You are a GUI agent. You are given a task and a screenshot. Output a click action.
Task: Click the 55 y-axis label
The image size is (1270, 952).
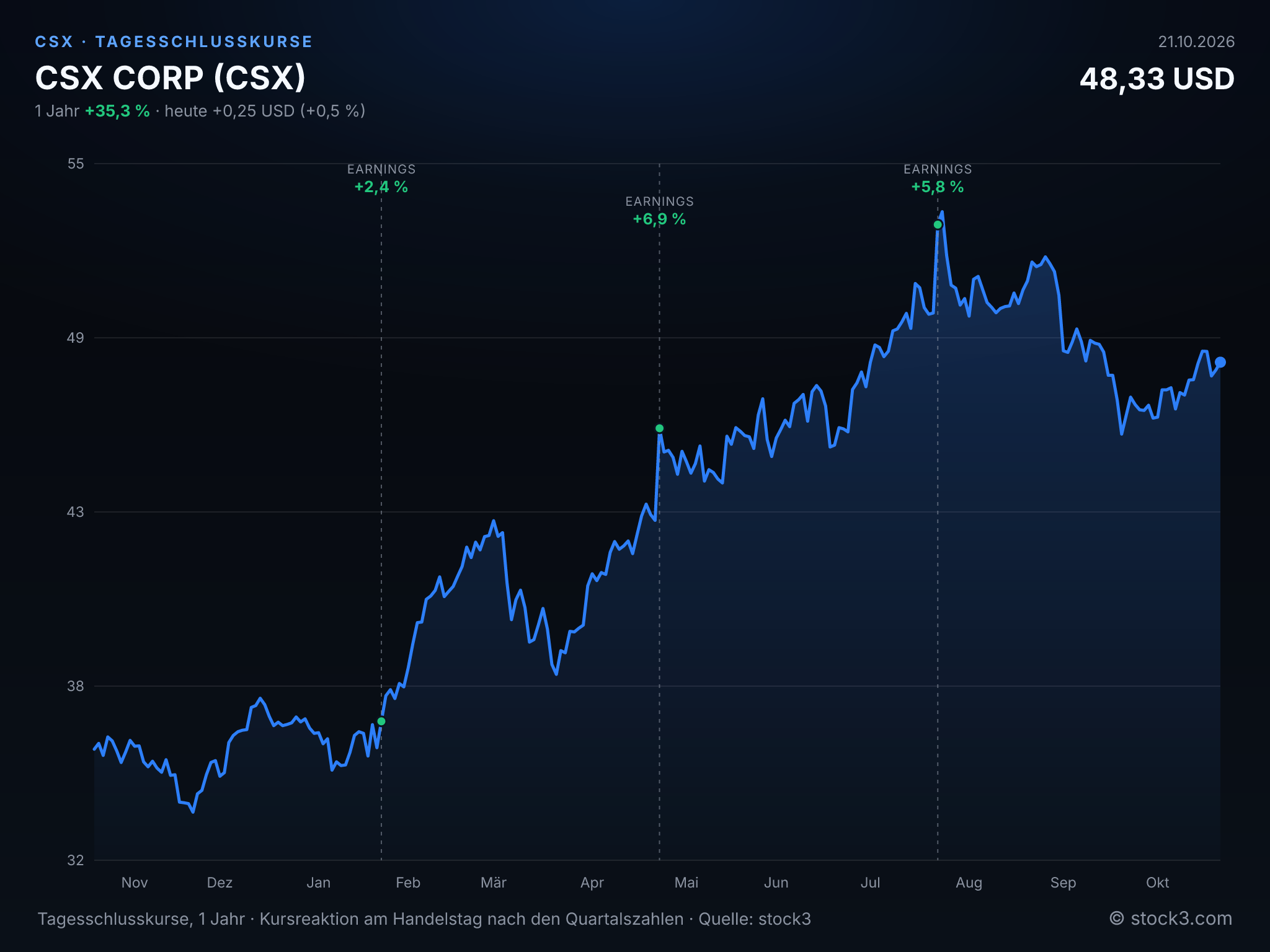[75, 164]
